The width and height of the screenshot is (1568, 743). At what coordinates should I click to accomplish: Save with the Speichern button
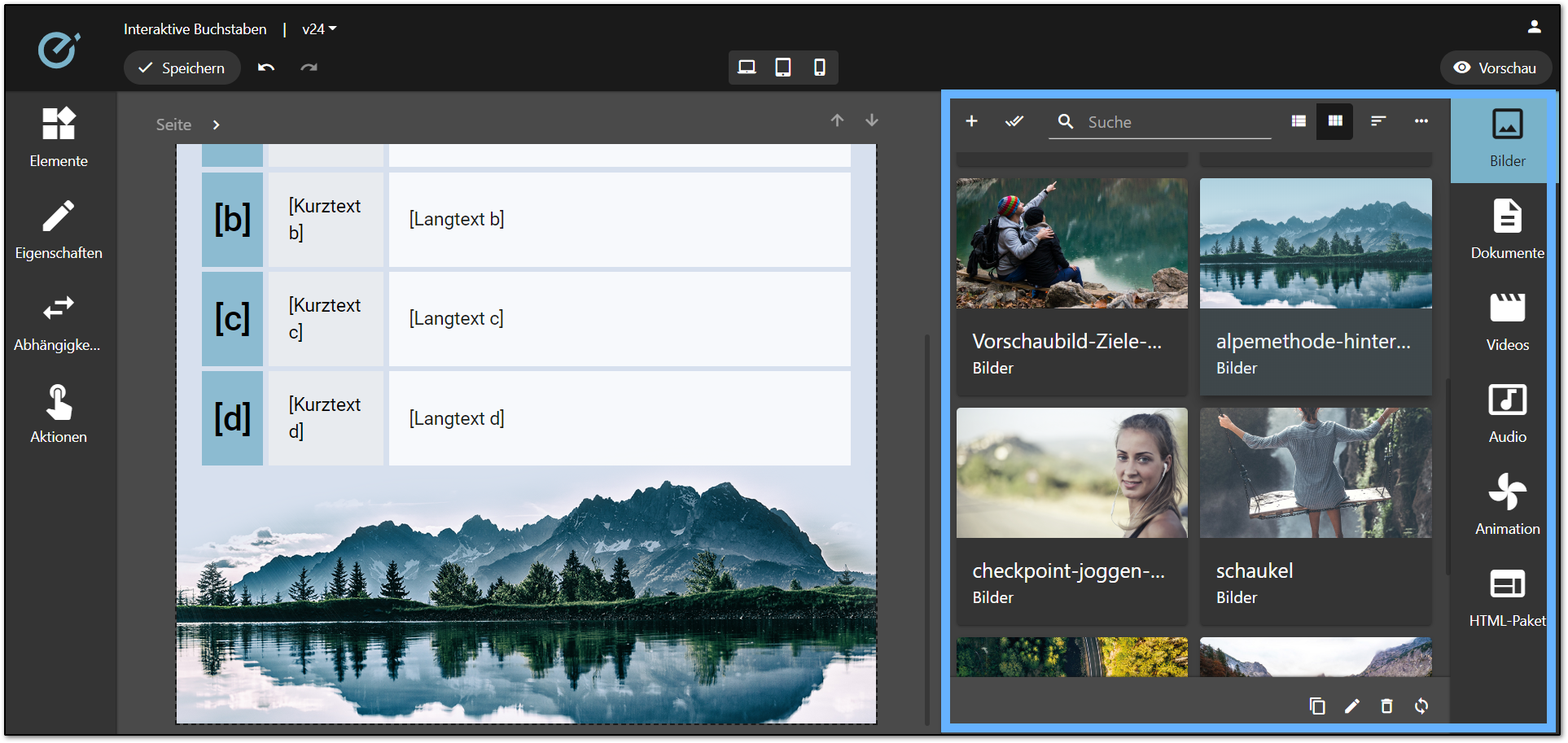coord(182,68)
